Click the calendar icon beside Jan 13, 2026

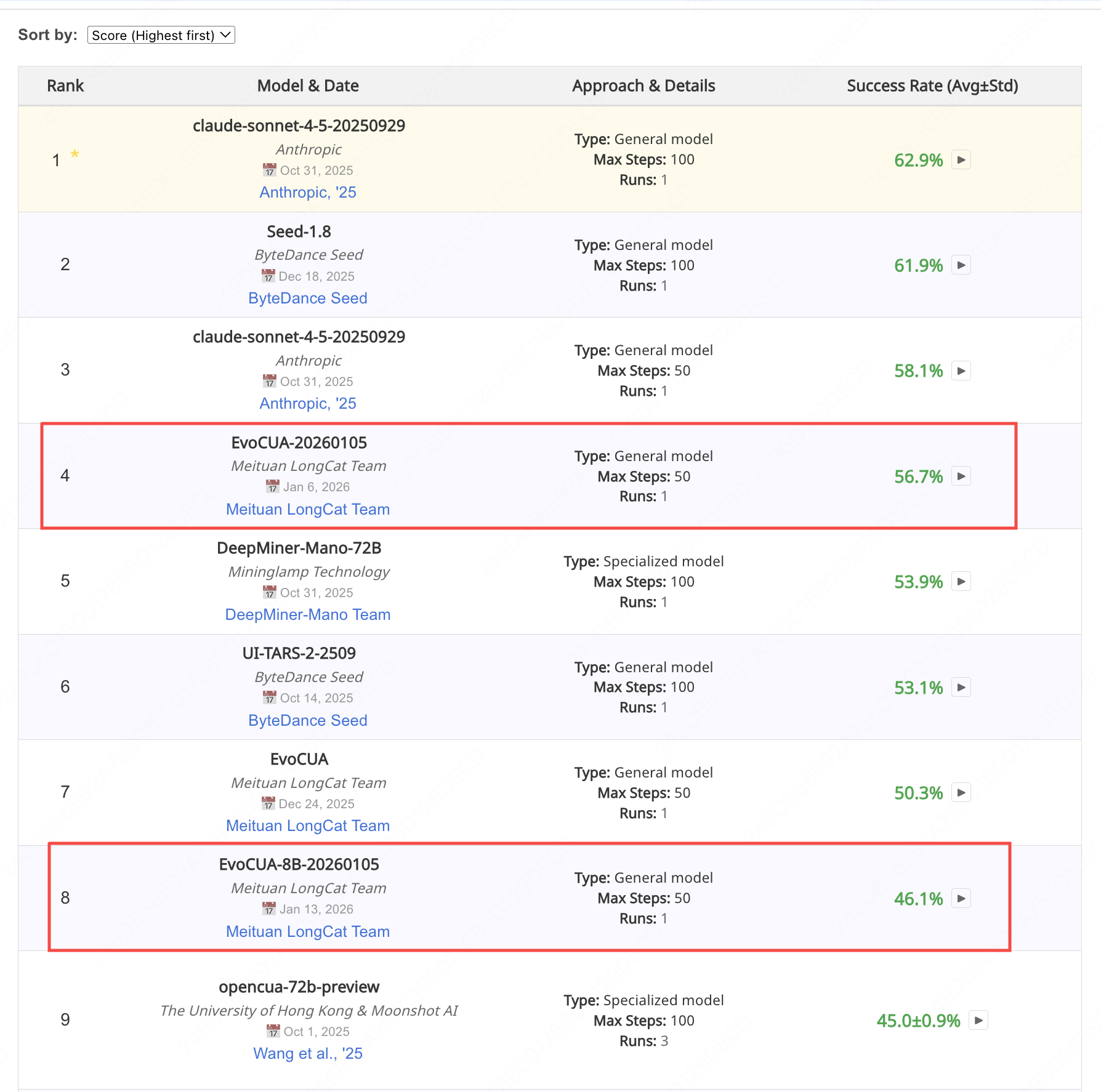point(269,909)
